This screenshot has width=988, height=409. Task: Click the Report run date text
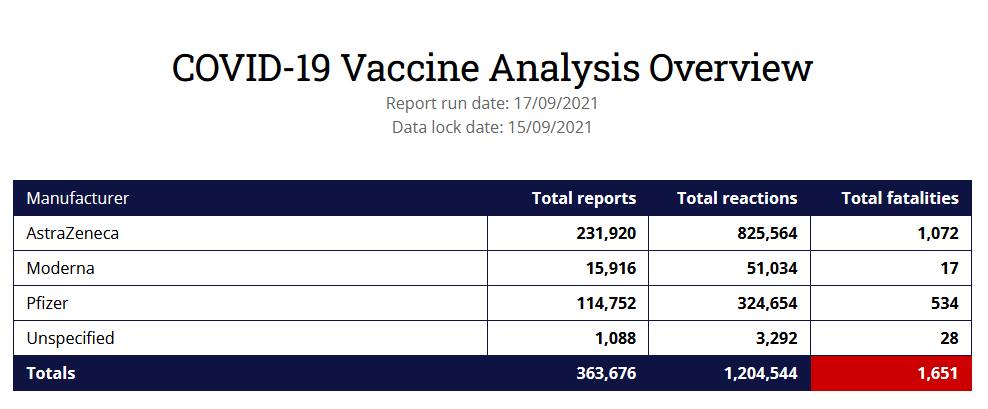(x=493, y=103)
